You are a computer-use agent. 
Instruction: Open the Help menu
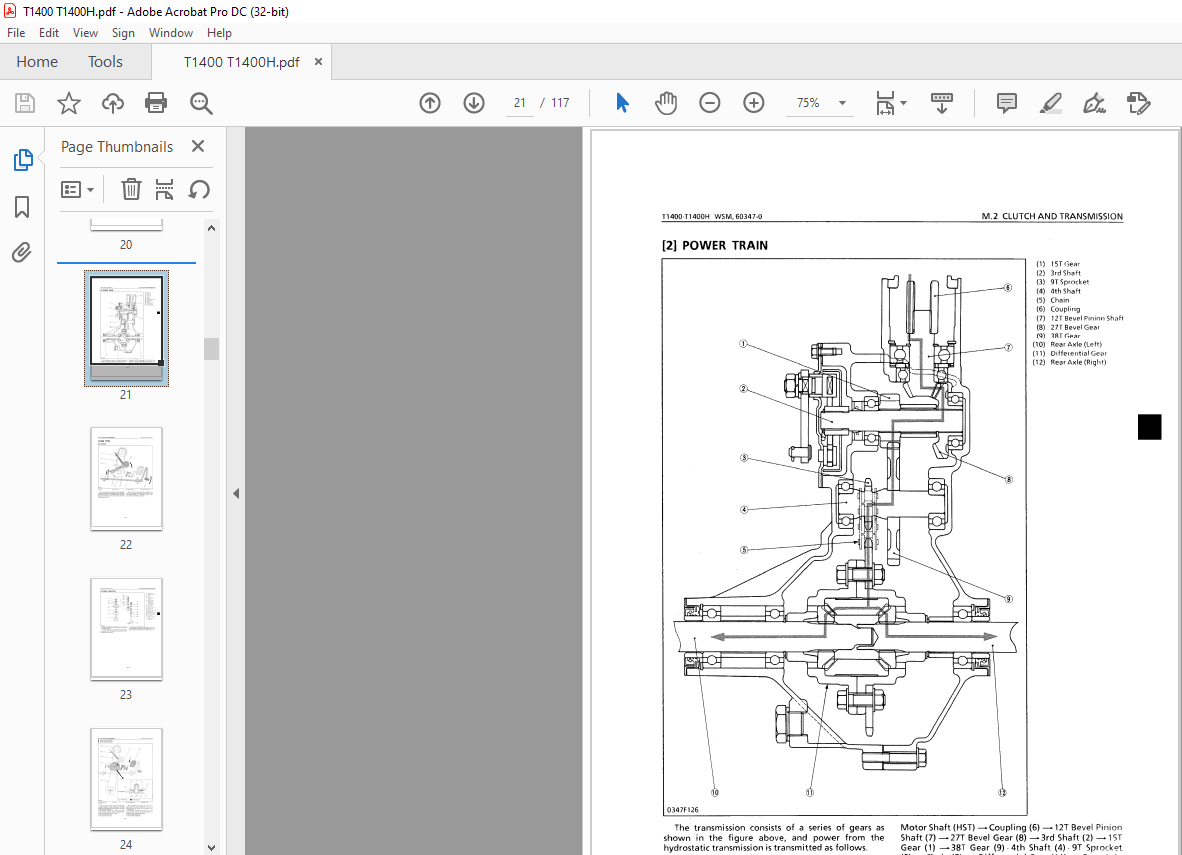[x=219, y=32]
